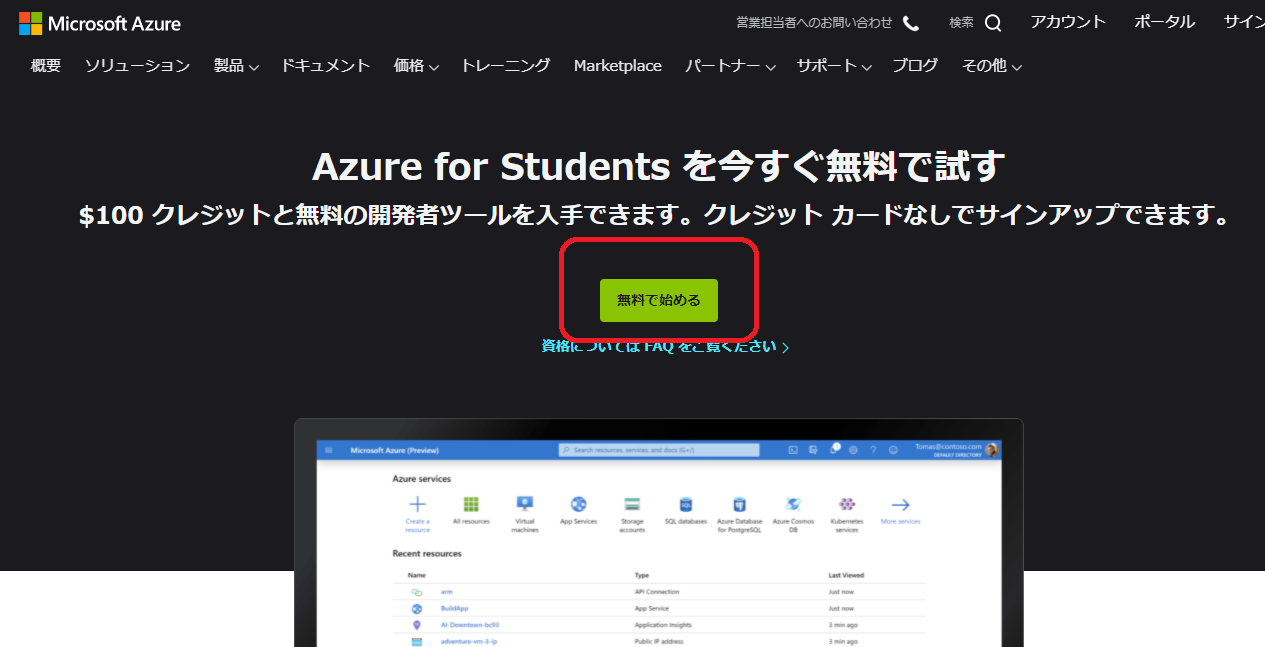This screenshot has height=647, width=1265.
Task: Click the icon beside AI-Downtown-bc93
Action: click(417, 625)
